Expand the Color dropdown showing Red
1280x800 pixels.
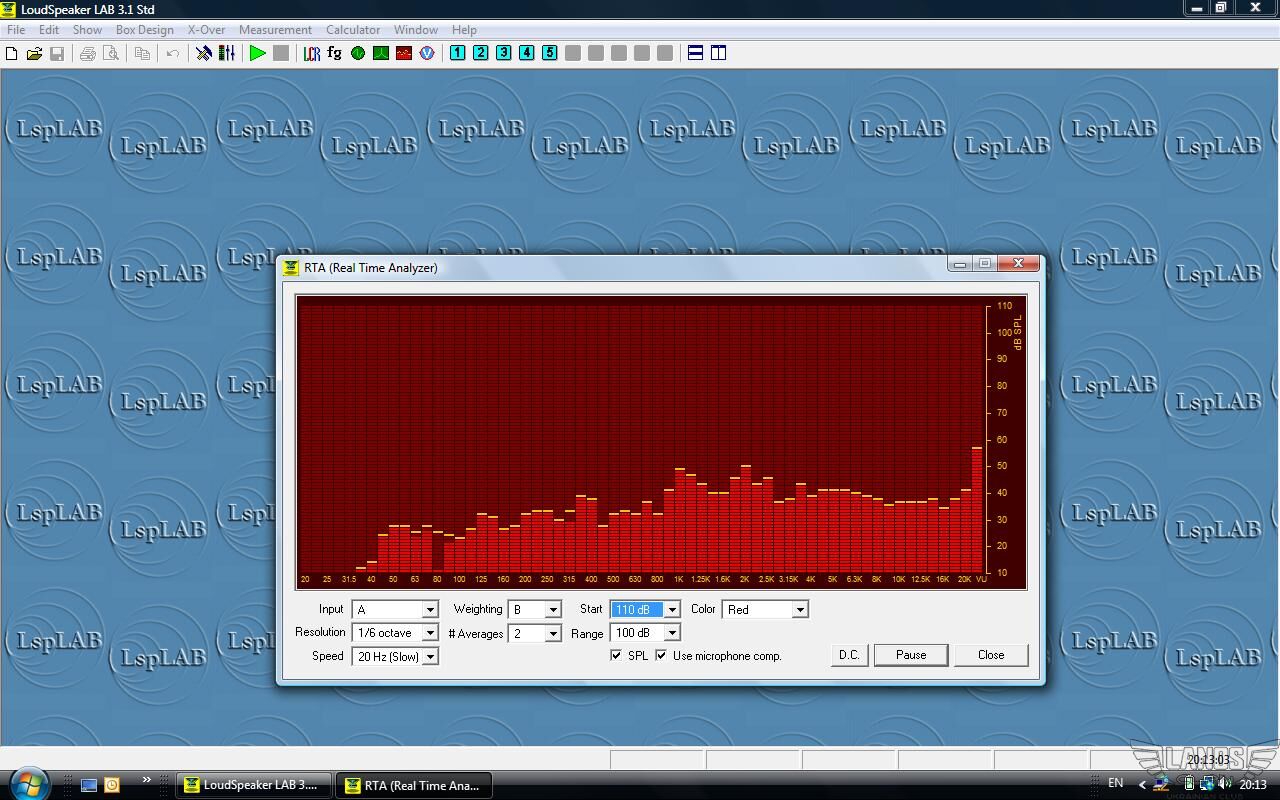pyautogui.click(x=800, y=609)
